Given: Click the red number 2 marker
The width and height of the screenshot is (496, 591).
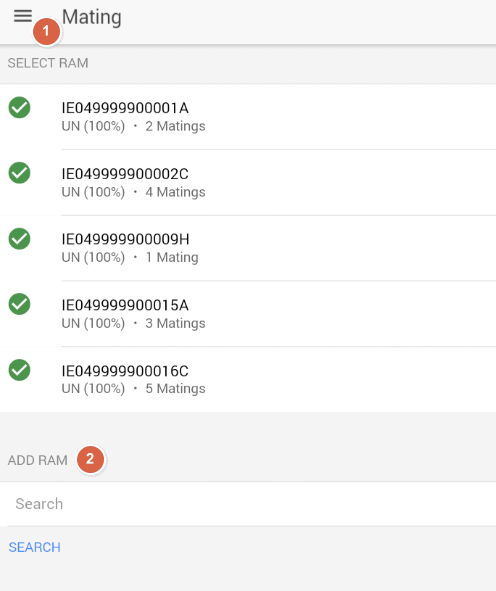Looking at the screenshot, I should pyautogui.click(x=90, y=459).
